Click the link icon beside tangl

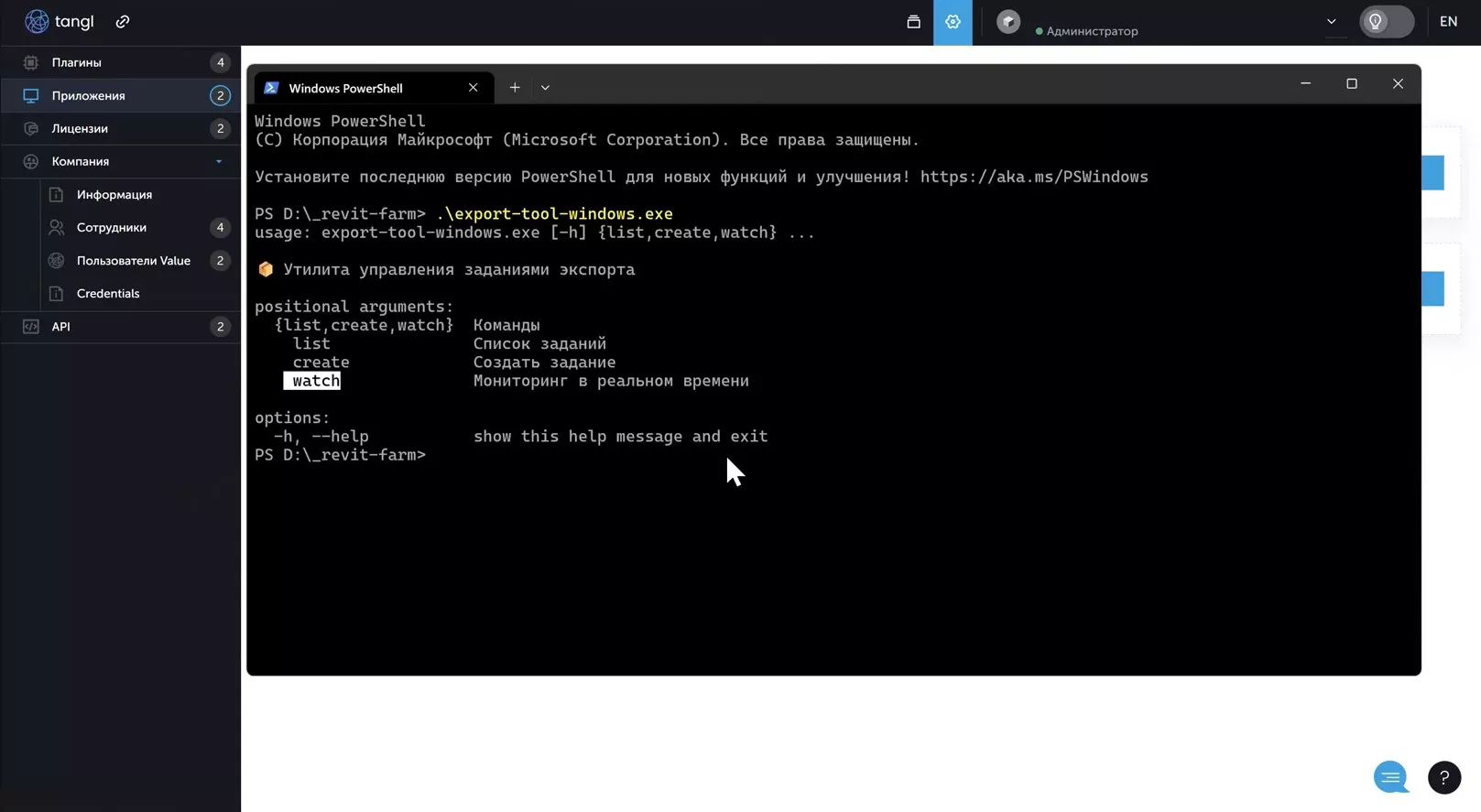click(x=123, y=21)
